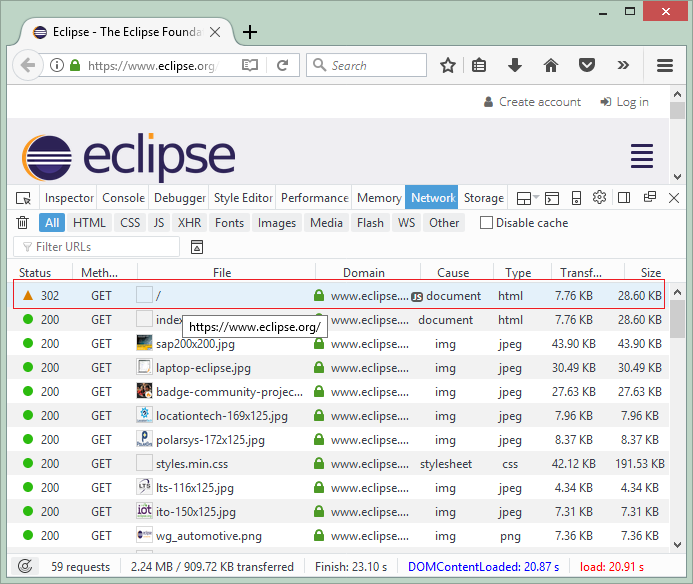The image size is (693, 584).
Task: Toggle Other filter button
Action: coord(444,222)
